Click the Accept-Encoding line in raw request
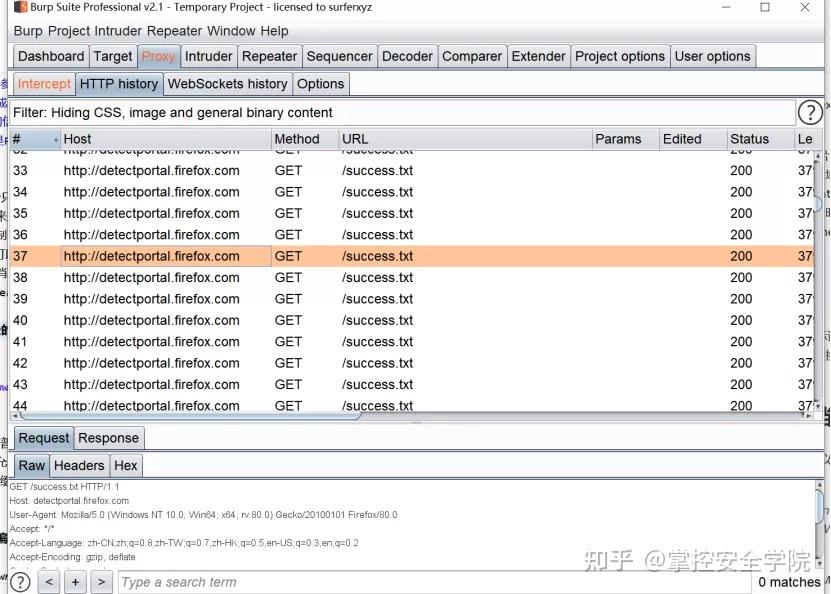The height and width of the screenshot is (594, 831). point(73,557)
